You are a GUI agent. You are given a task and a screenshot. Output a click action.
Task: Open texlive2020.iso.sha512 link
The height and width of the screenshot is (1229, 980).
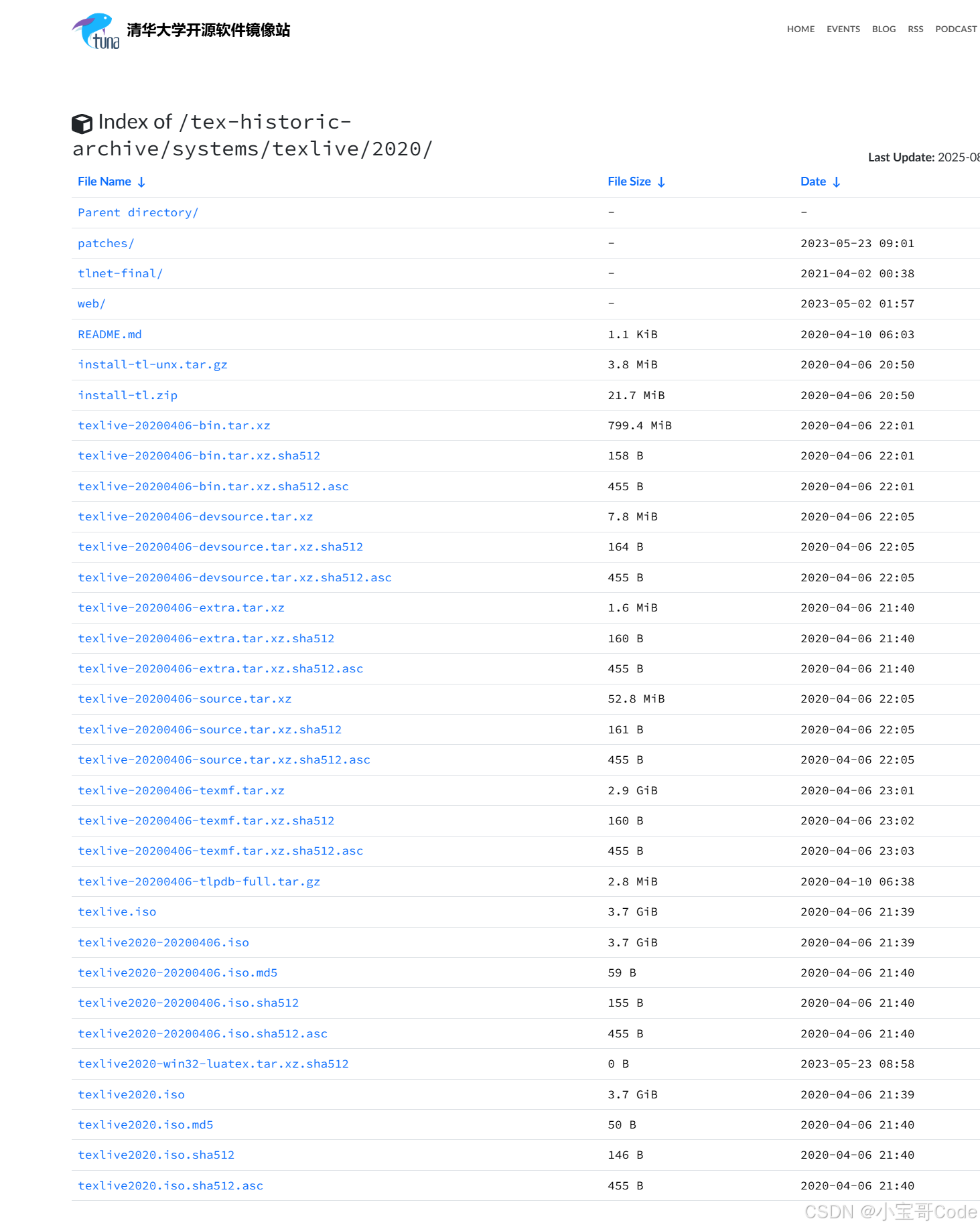(x=156, y=1155)
